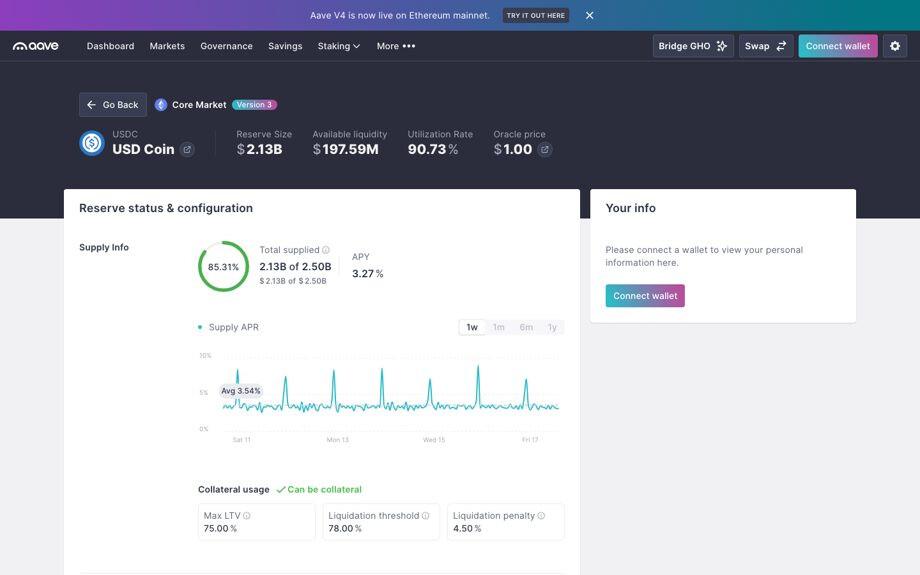
Task: Click Liquidation penalty info icon
Action: pyautogui.click(x=541, y=516)
